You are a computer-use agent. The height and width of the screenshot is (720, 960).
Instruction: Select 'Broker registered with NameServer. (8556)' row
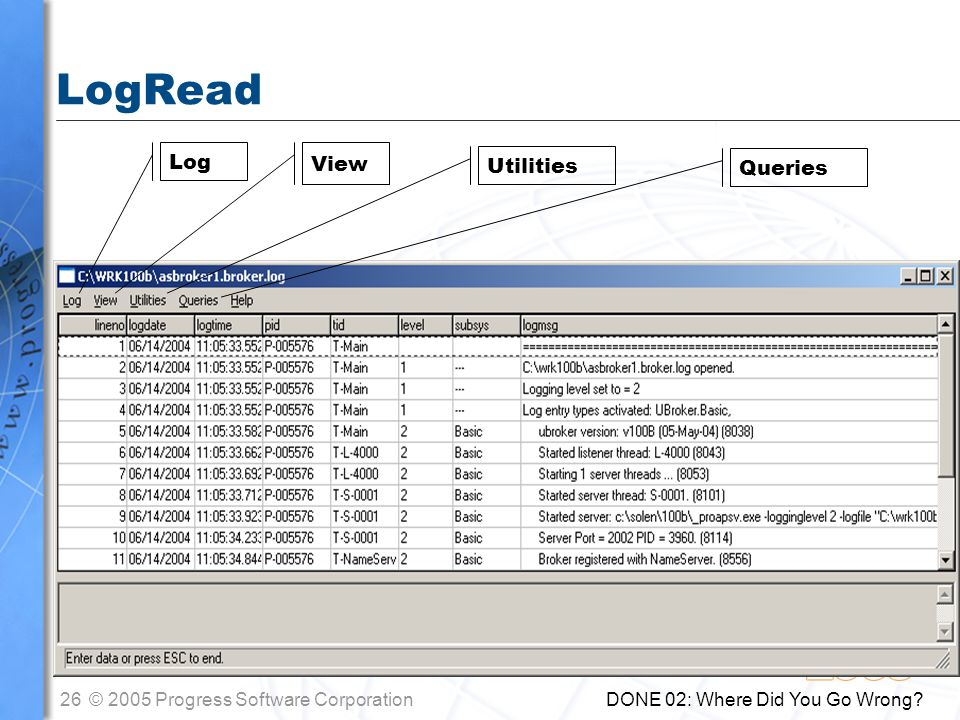pos(498,560)
